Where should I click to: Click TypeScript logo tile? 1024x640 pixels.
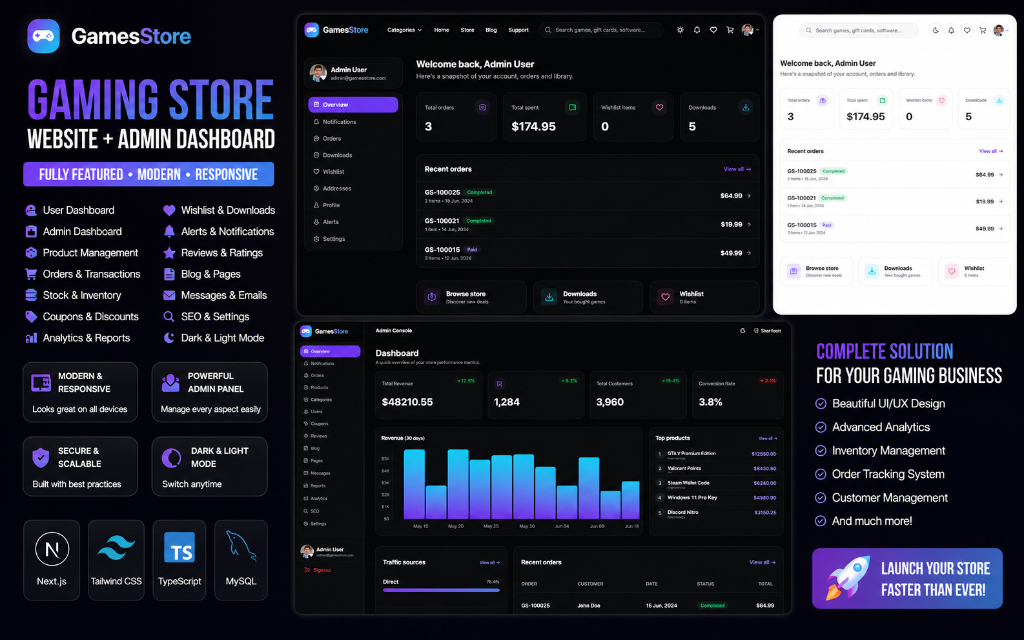click(180, 560)
